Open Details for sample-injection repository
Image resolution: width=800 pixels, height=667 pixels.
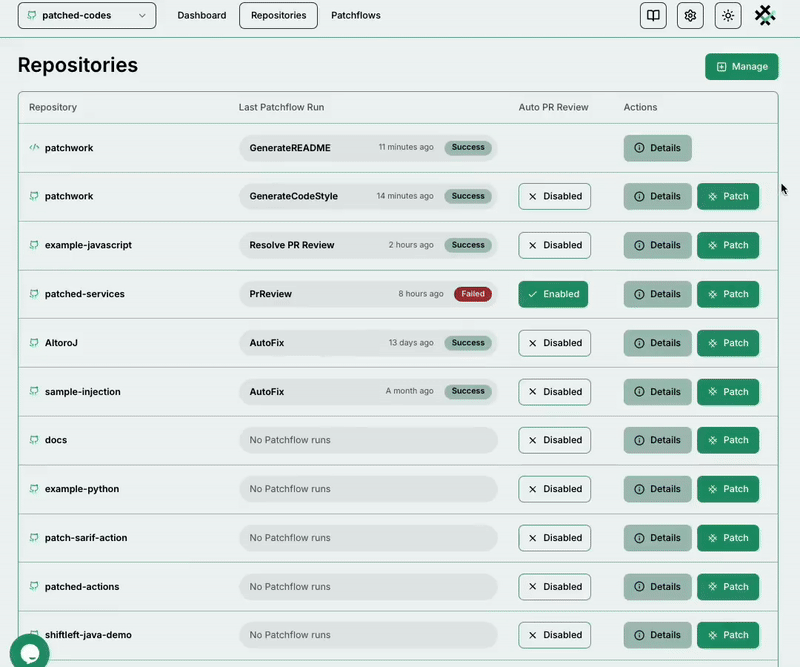point(657,392)
